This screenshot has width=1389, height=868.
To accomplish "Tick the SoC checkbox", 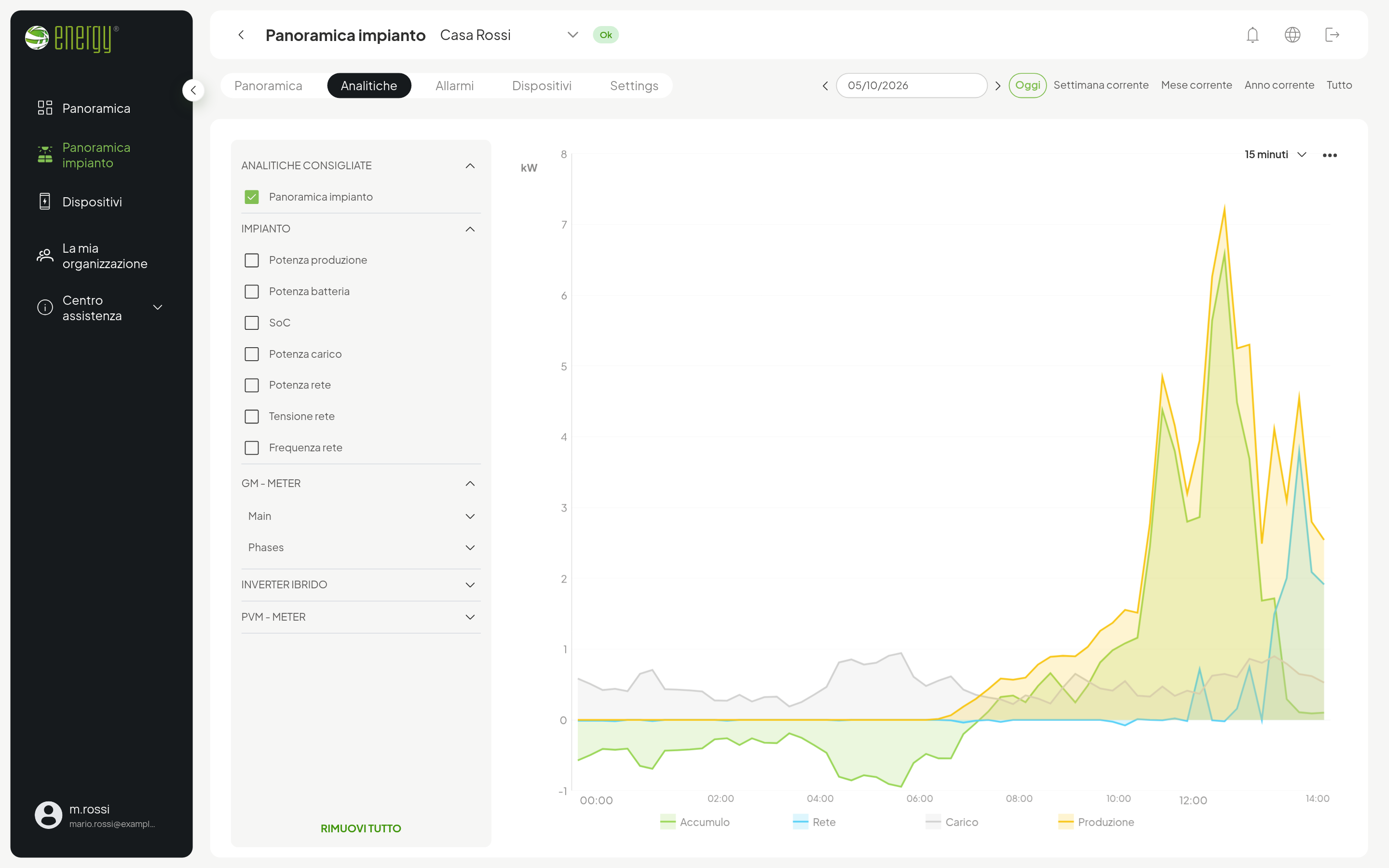I will [x=251, y=323].
